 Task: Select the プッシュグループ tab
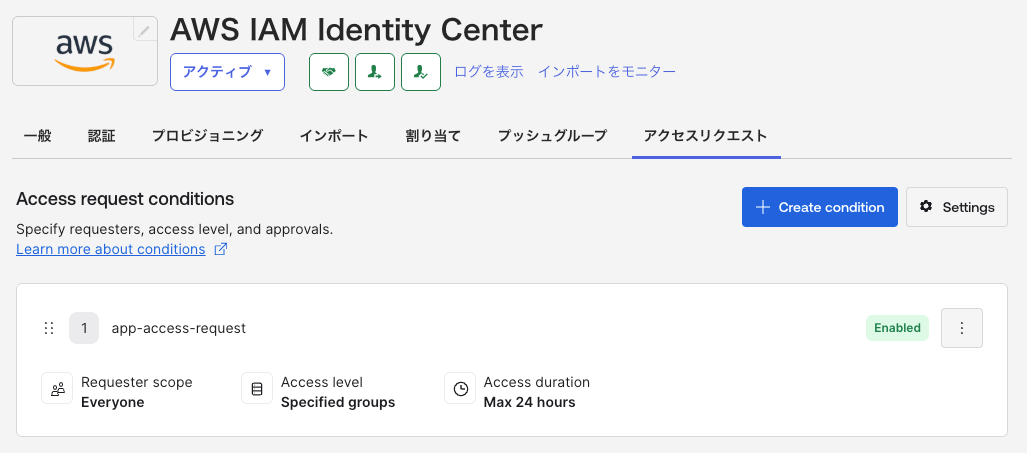pos(552,136)
